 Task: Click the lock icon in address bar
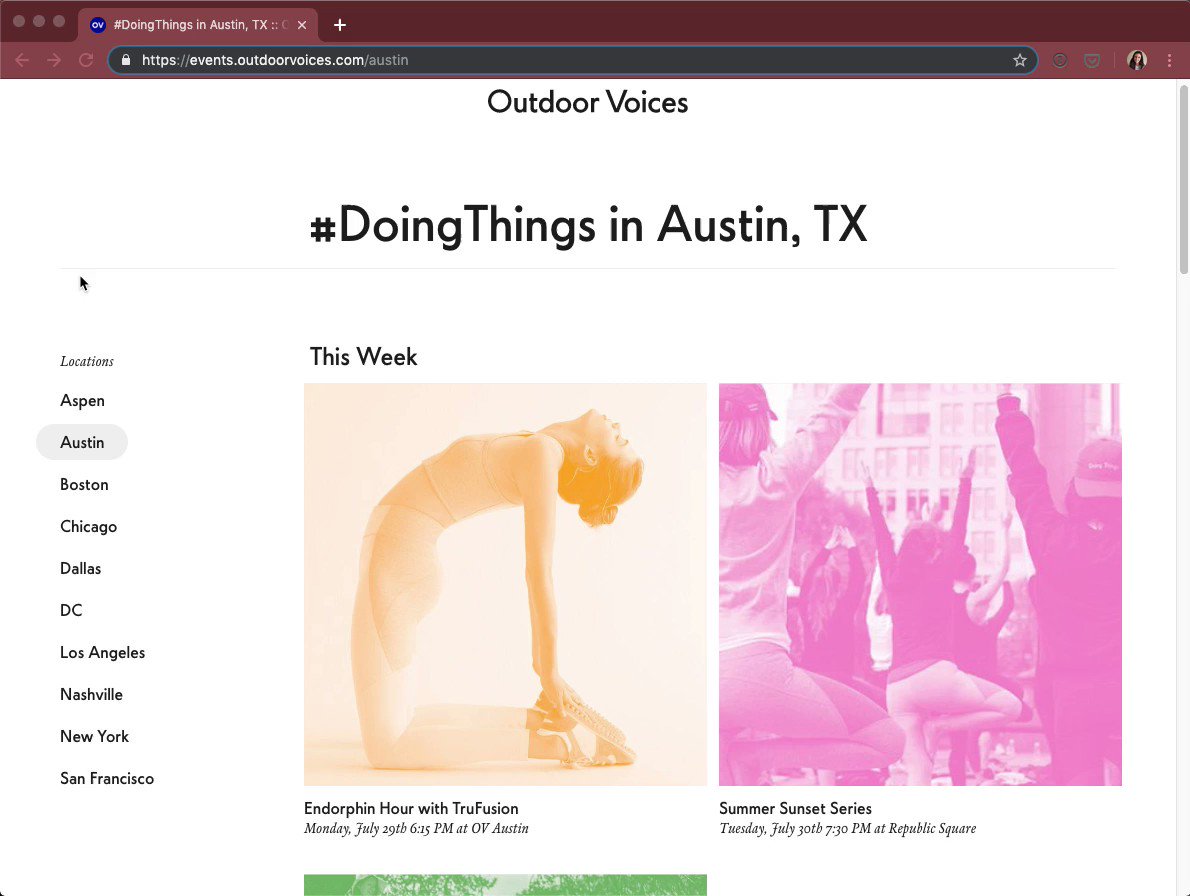(126, 60)
